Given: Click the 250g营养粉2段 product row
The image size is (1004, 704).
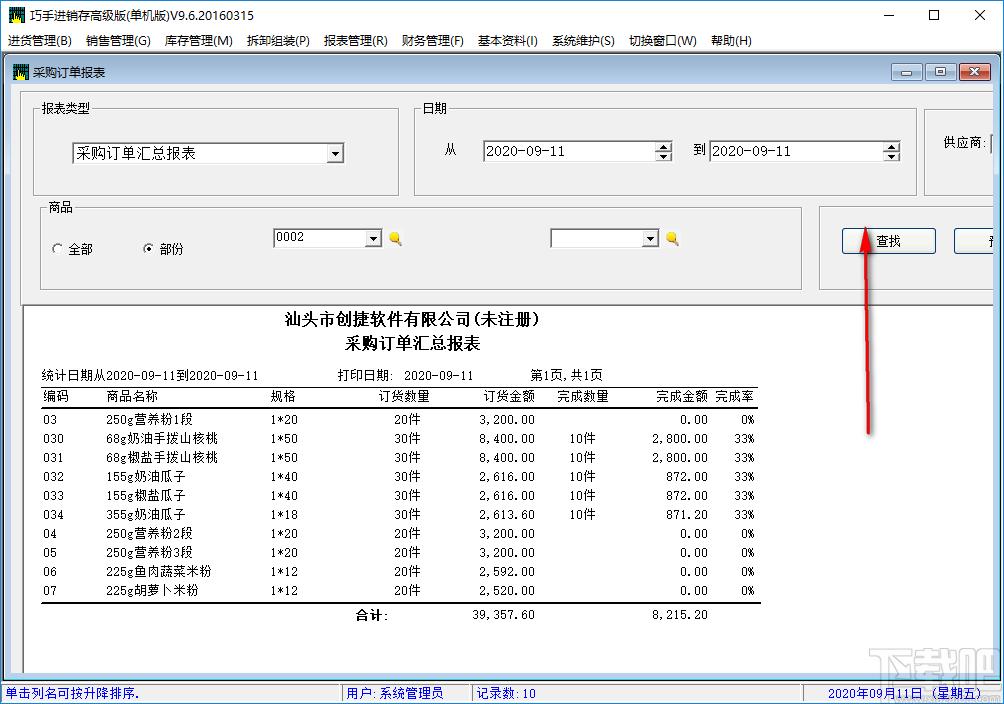Looking at the screenshot, I should pyautogui.click(x=399, y=534).
